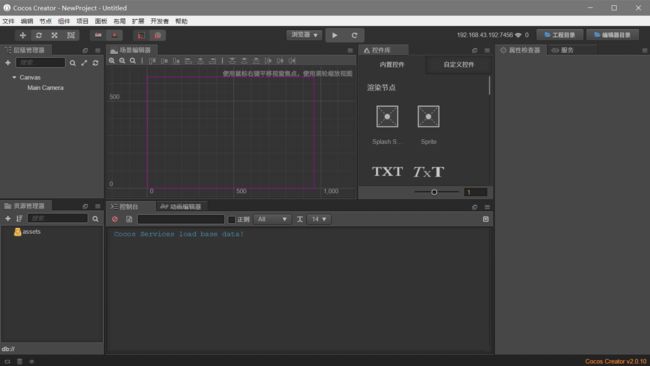Select the plain TXT label control
Viewport: 650px width, 366px height.
coord(387,171)
